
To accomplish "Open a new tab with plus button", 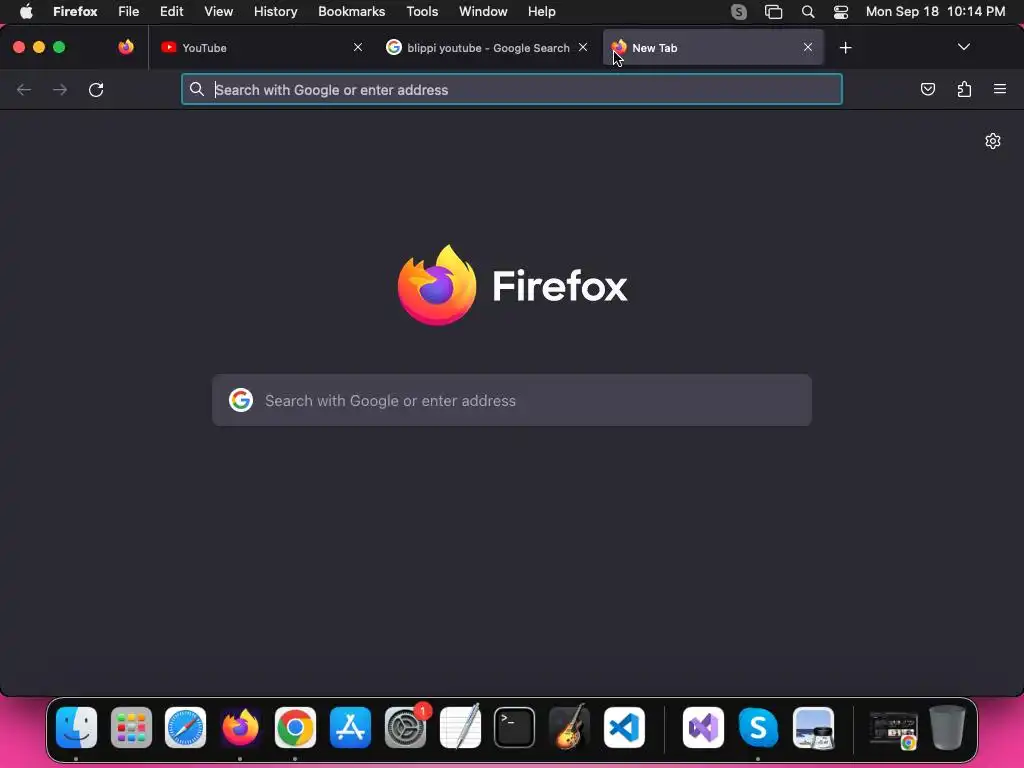I will (x=846, y=48).
